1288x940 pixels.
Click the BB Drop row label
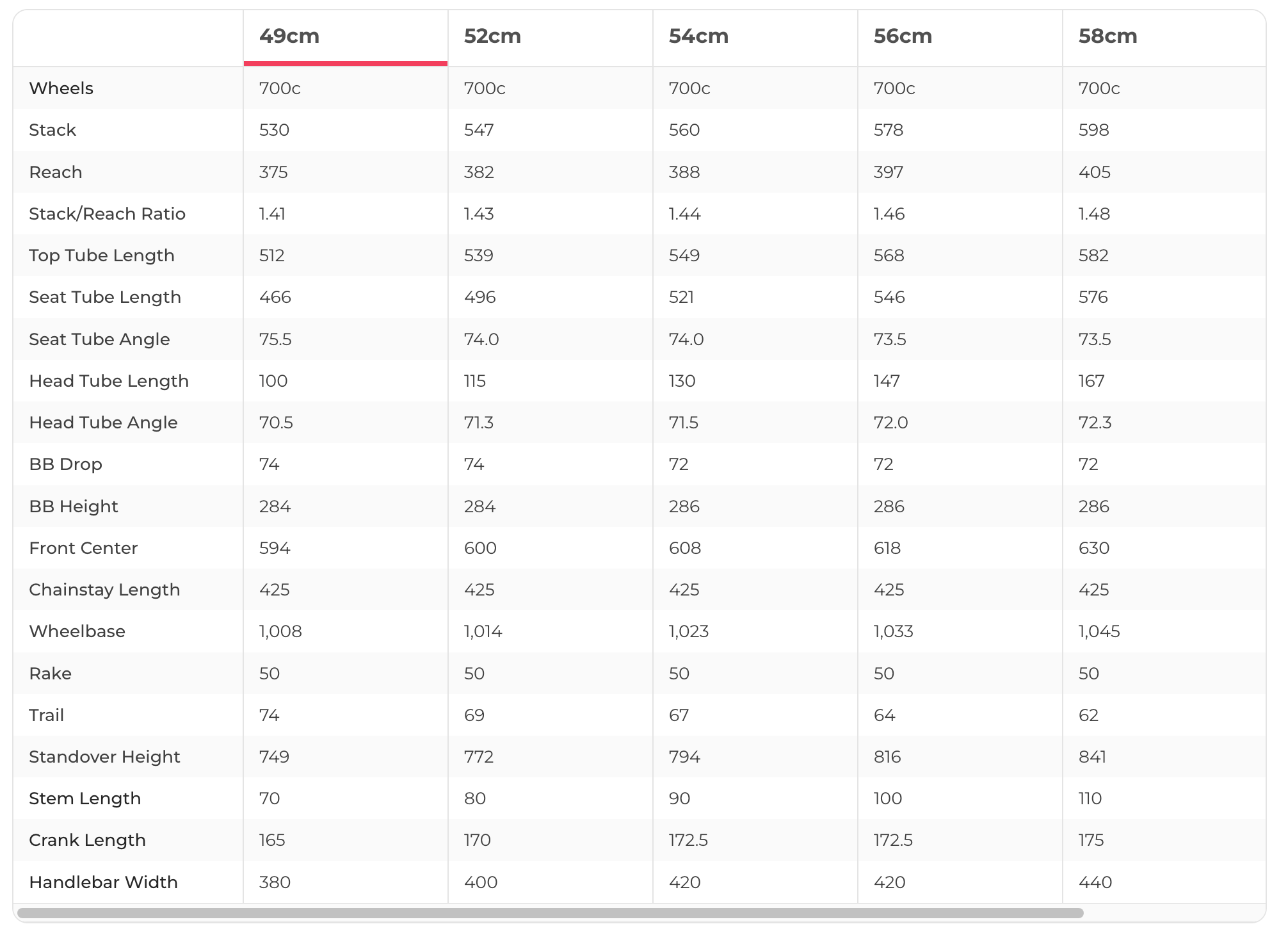pos(65,464)
